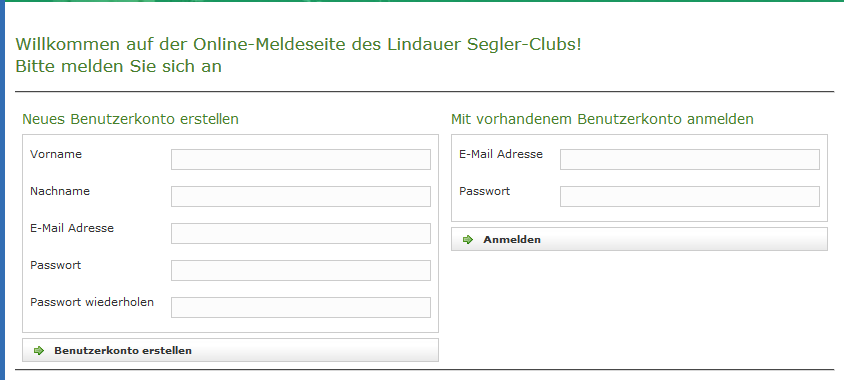Click the Neues Benutzerkonto erstellen heading
The image size is (844, 380).
click(130, 119)
